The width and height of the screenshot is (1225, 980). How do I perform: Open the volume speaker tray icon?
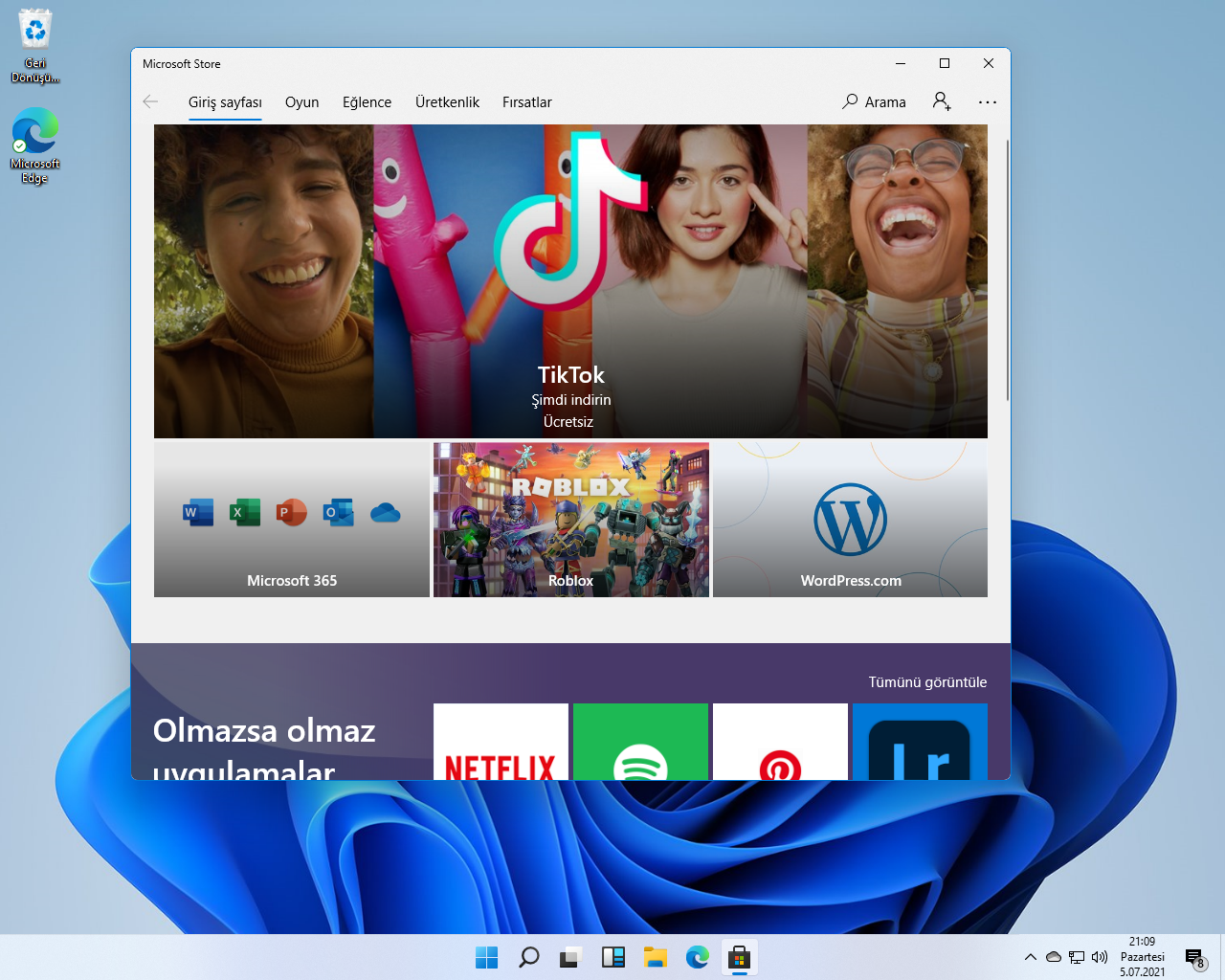[x=1100, y=957]
